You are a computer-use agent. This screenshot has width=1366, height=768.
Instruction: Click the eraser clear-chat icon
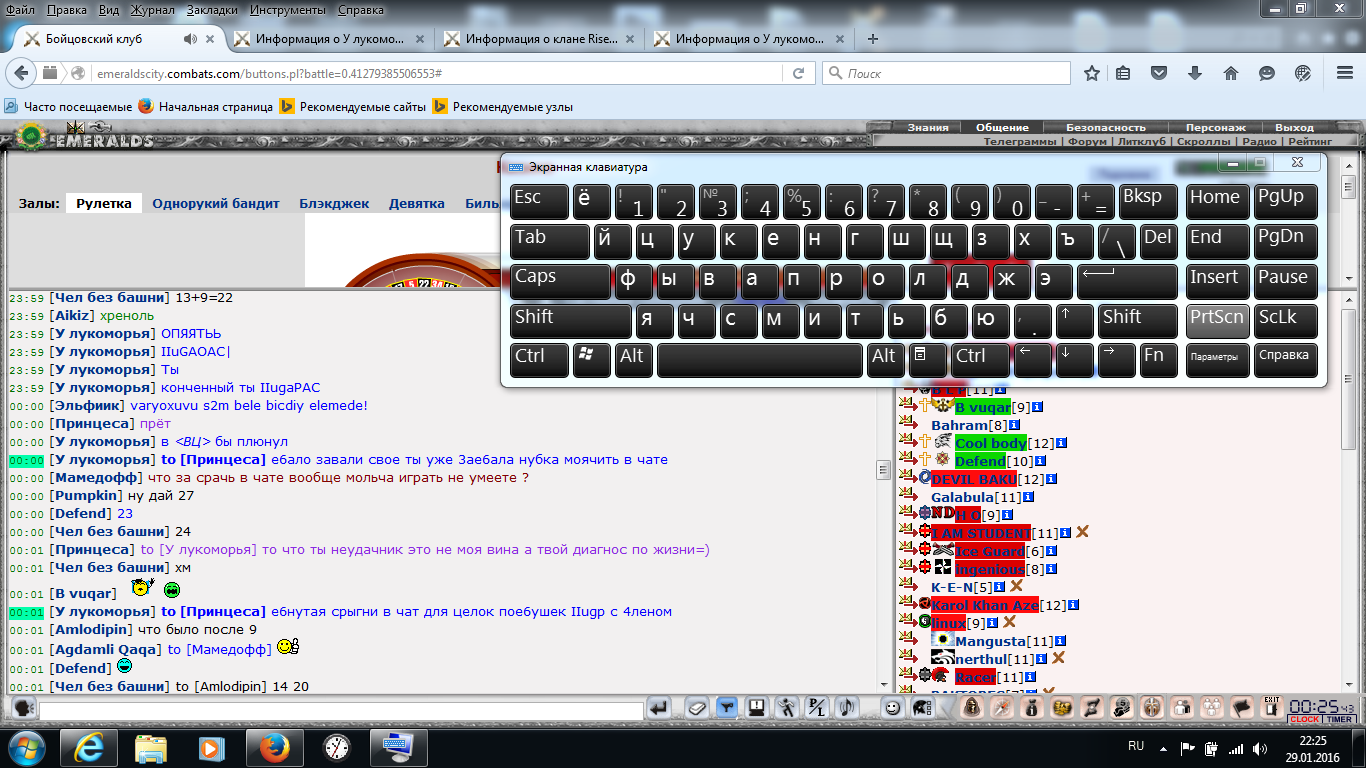pyautogui.click(x=697, y=708)
